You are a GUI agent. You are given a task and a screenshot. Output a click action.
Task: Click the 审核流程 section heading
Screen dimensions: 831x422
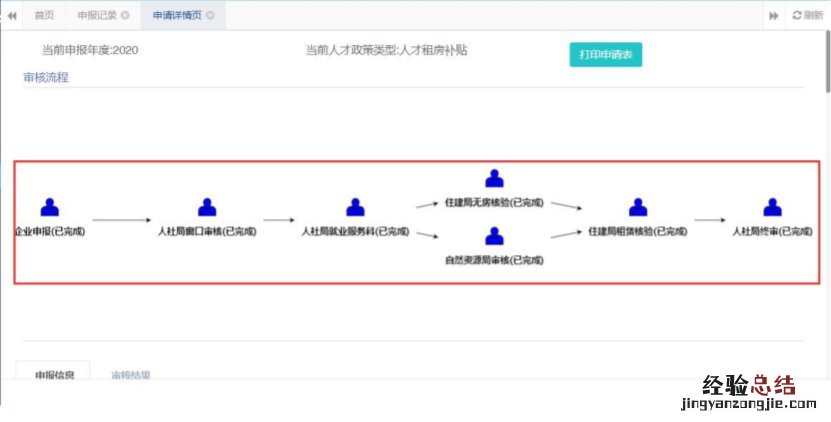[x=46, y=77]
